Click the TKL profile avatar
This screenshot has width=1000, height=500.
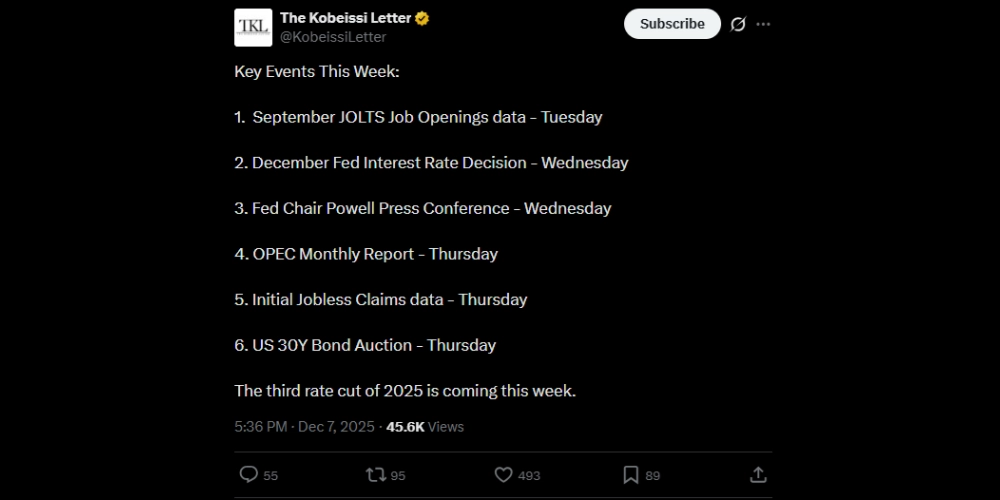(x=253, y=27)
